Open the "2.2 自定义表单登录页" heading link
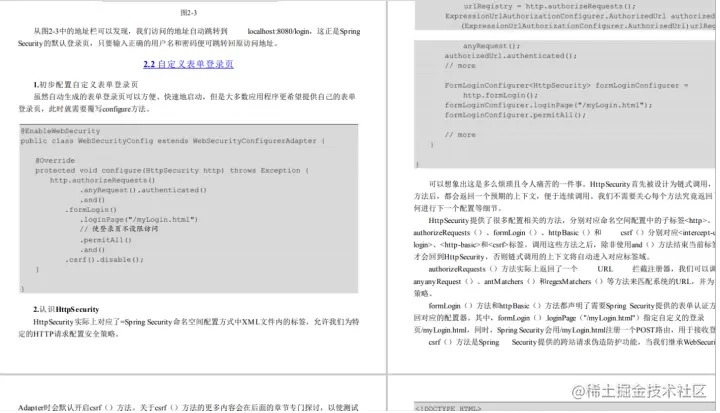 188,64
